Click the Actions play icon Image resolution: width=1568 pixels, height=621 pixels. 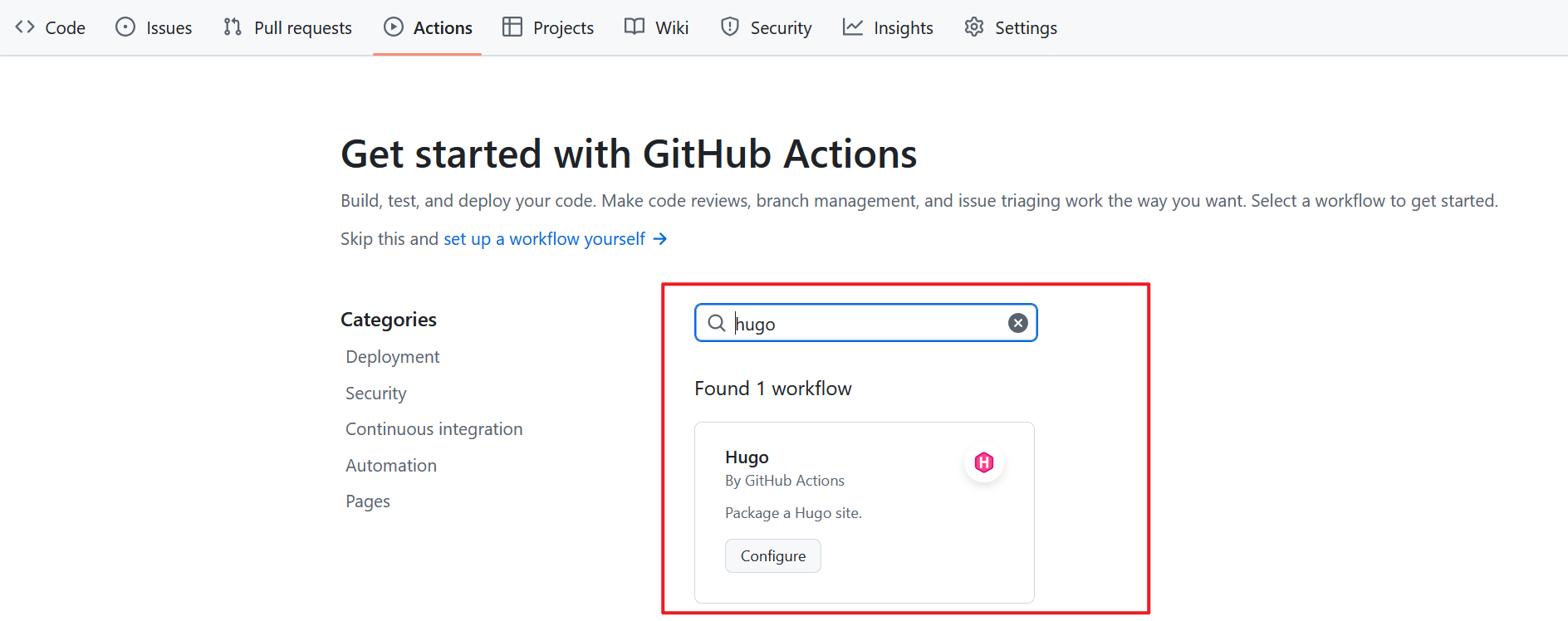393,27
